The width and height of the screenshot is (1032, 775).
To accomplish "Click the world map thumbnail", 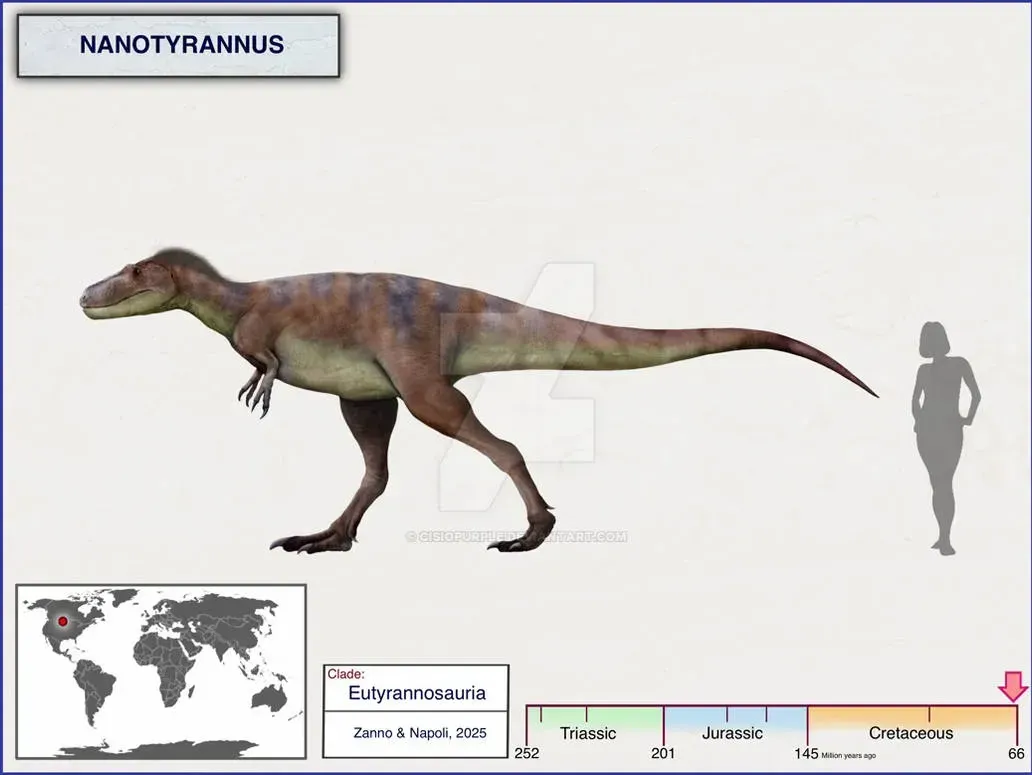I will tap(161, 672).
